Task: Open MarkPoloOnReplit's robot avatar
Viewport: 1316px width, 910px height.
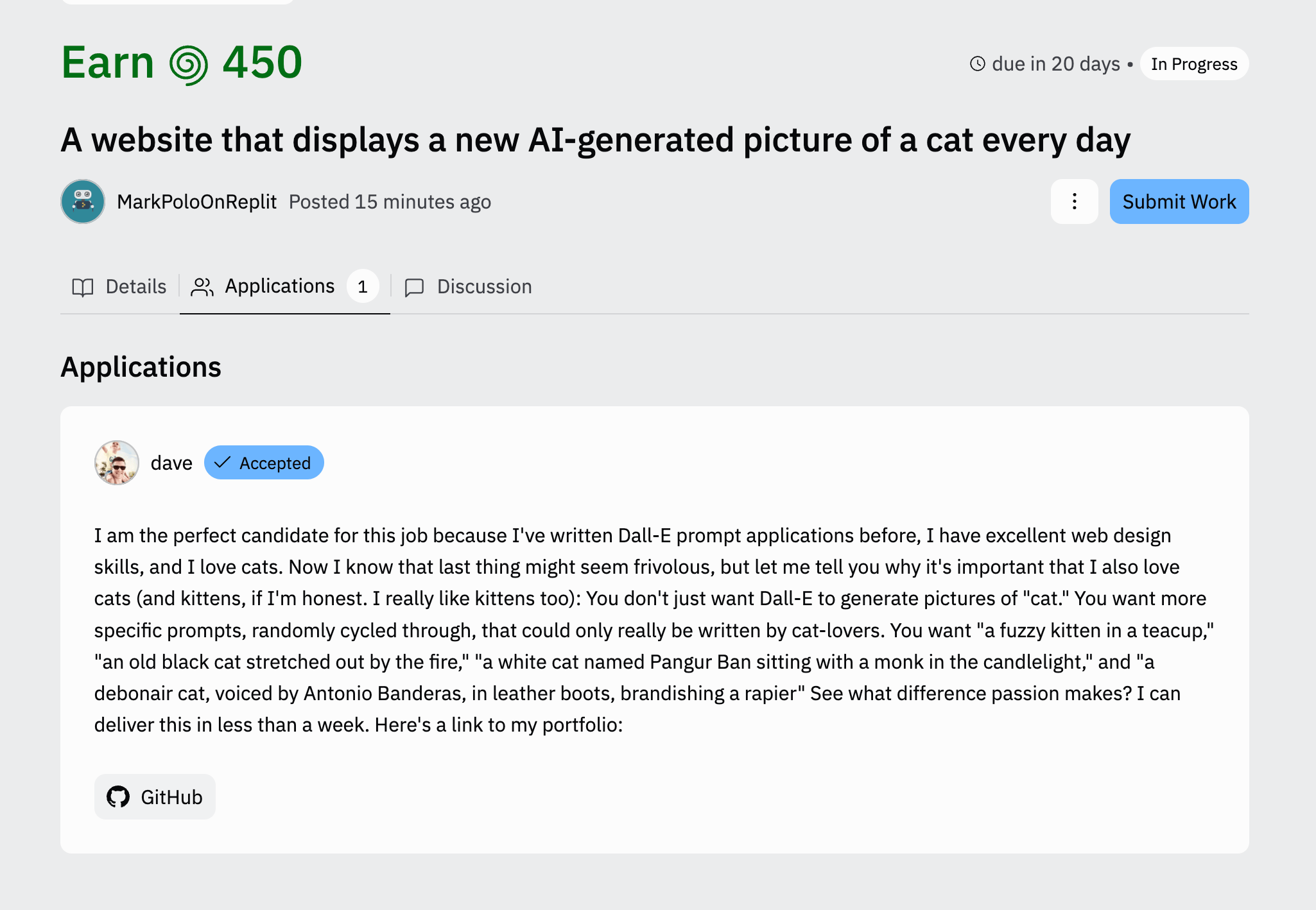Action: point(83,202)
